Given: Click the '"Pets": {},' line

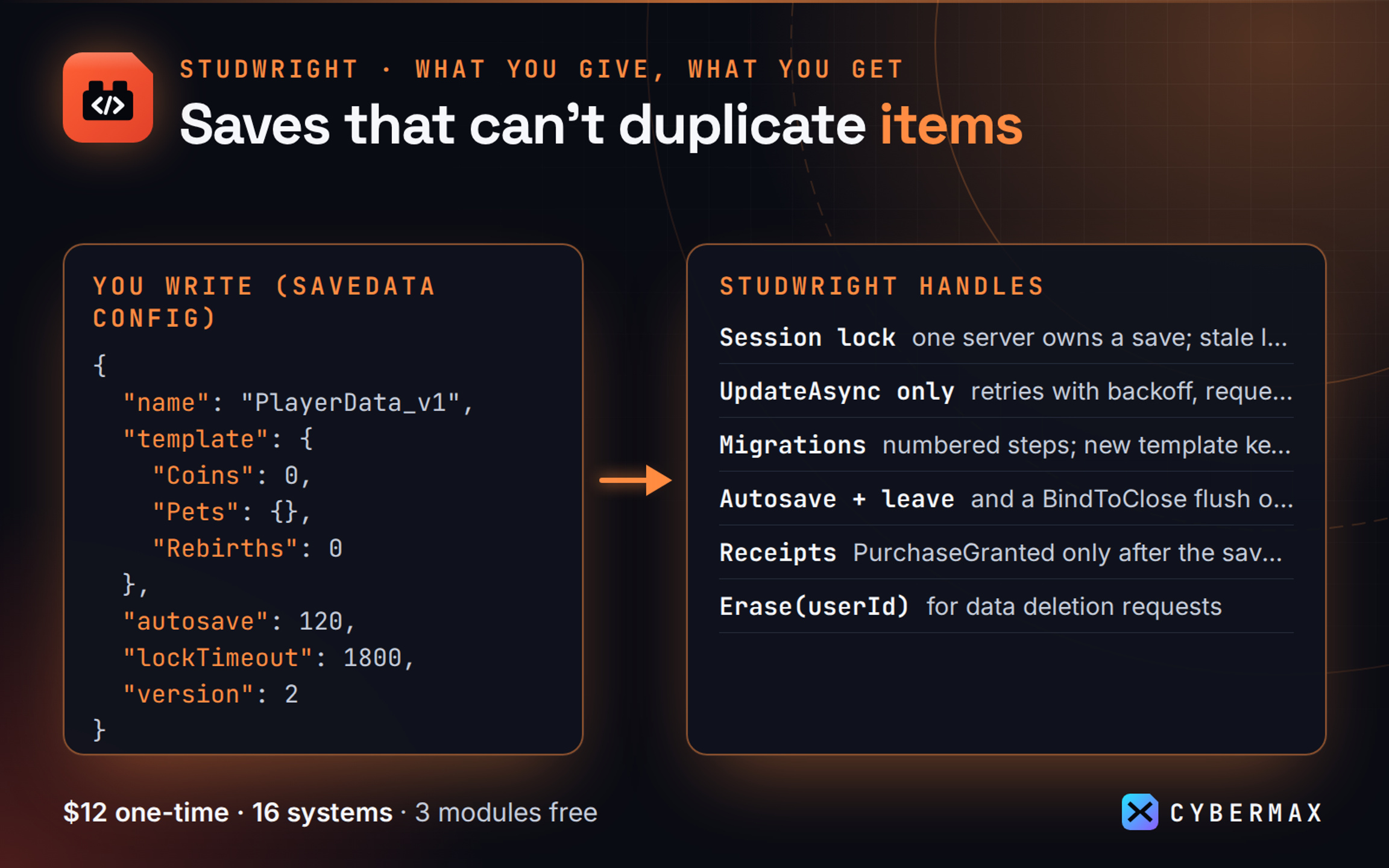Looking at the screenshot, I should click(x=232, y=512).
